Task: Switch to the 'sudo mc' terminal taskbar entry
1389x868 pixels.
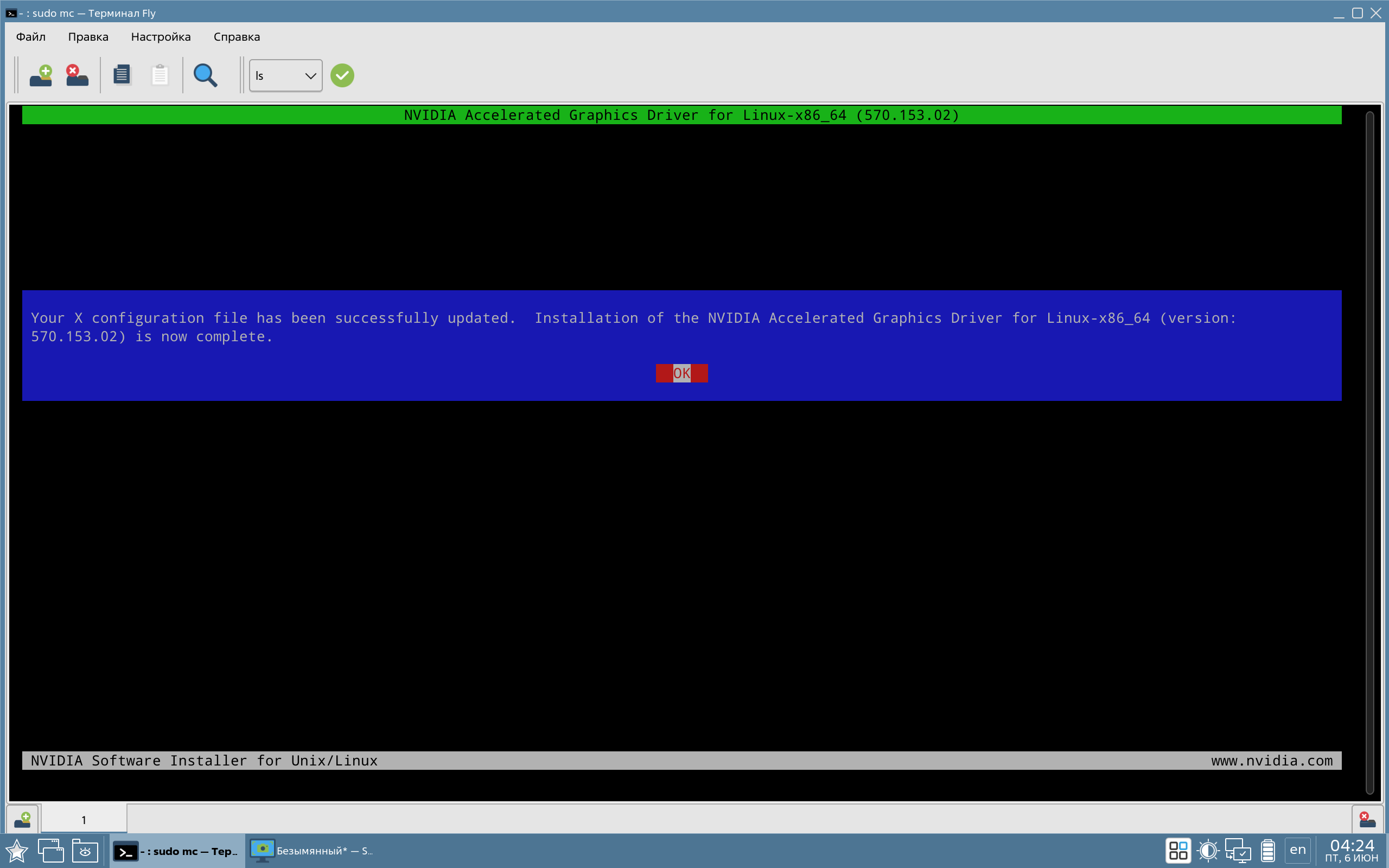Action: click(x=177, y=851)
